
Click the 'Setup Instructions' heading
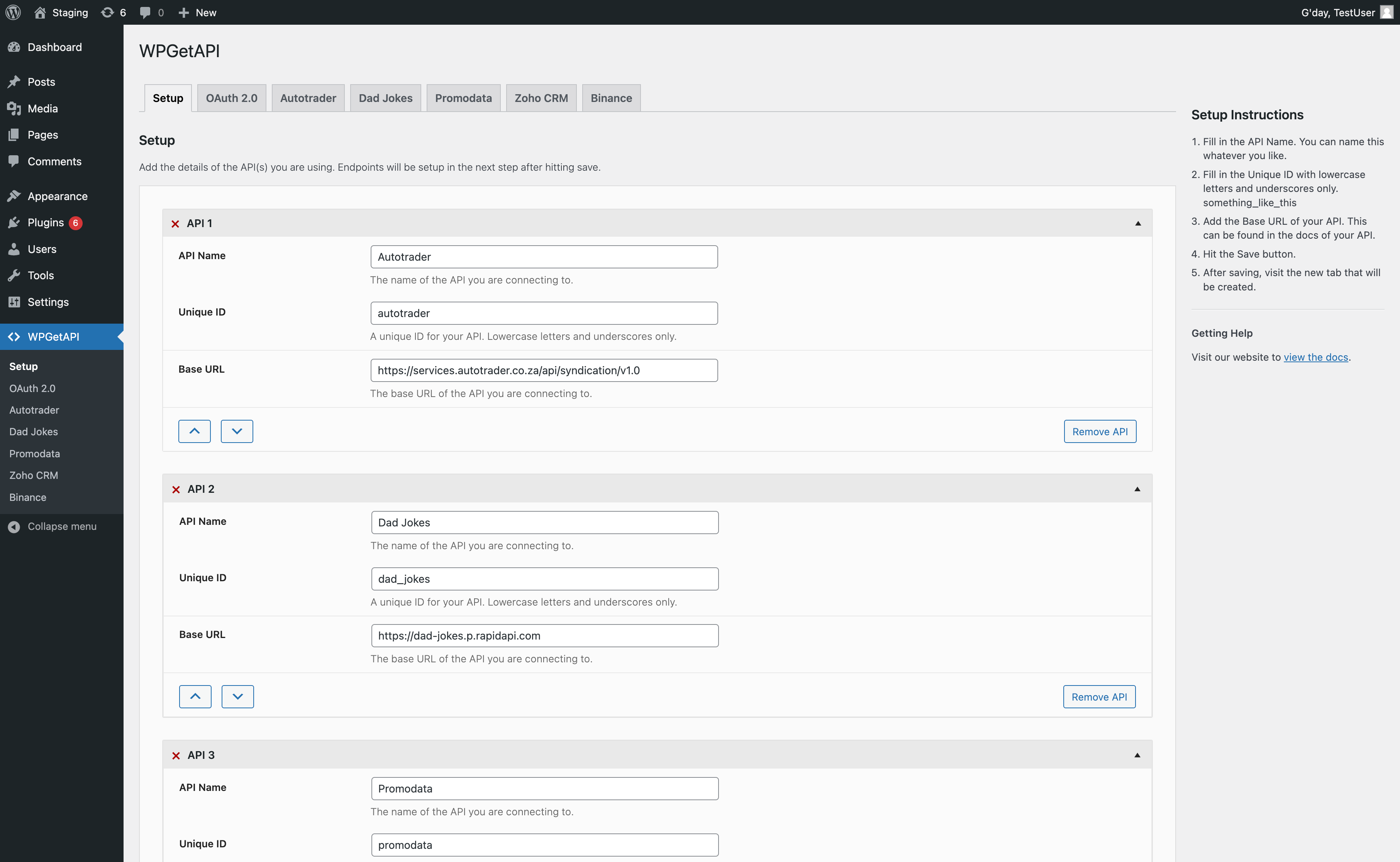[1247, 115]
